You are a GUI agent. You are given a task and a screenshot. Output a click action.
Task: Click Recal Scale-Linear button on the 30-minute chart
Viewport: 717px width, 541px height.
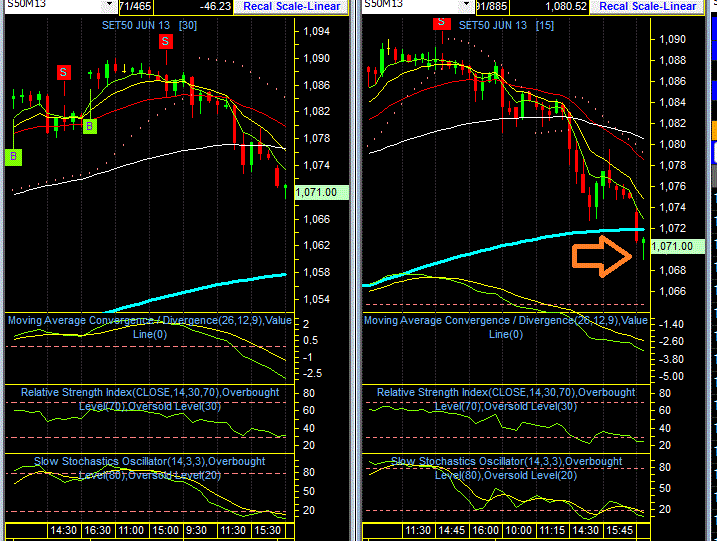point(291,6)
